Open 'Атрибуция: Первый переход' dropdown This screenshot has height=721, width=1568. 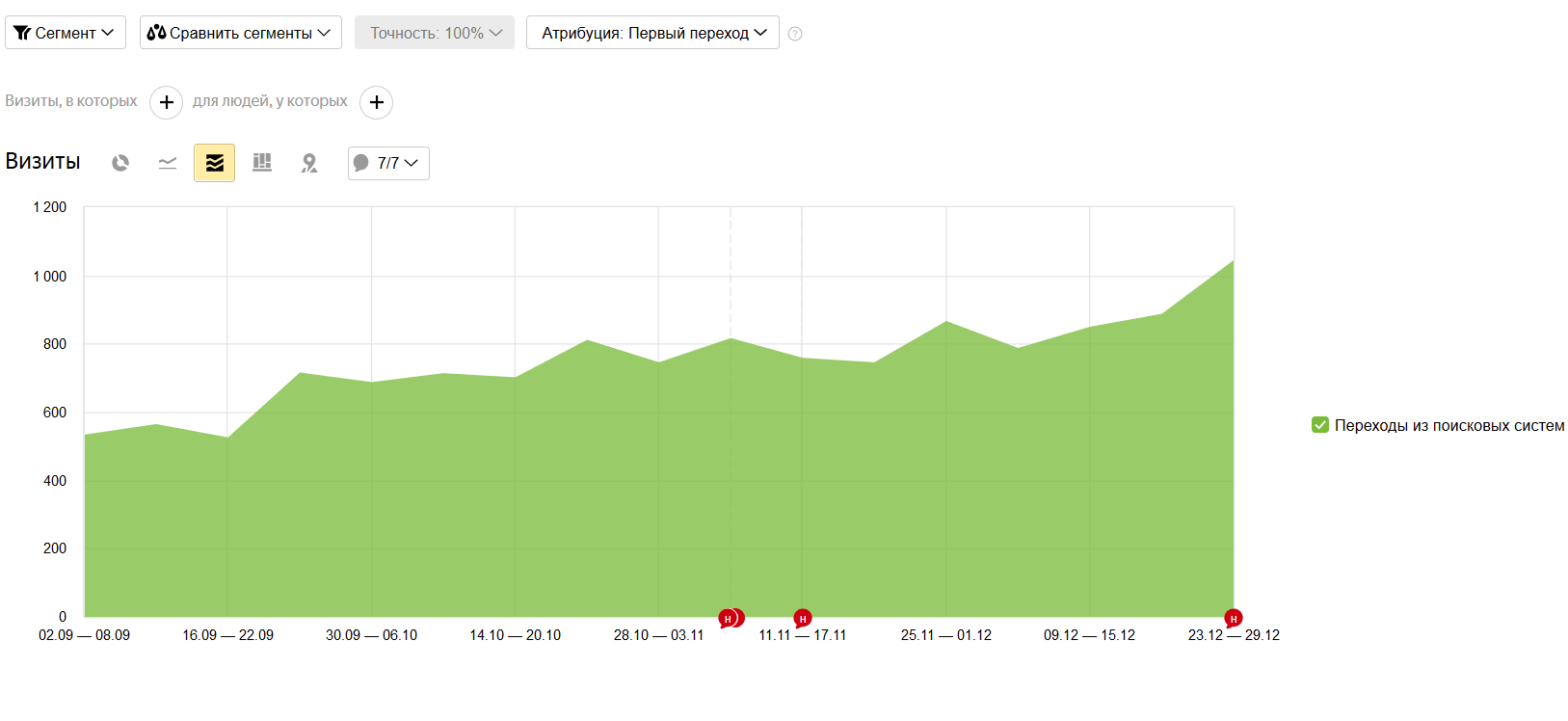tap(652, 33)
